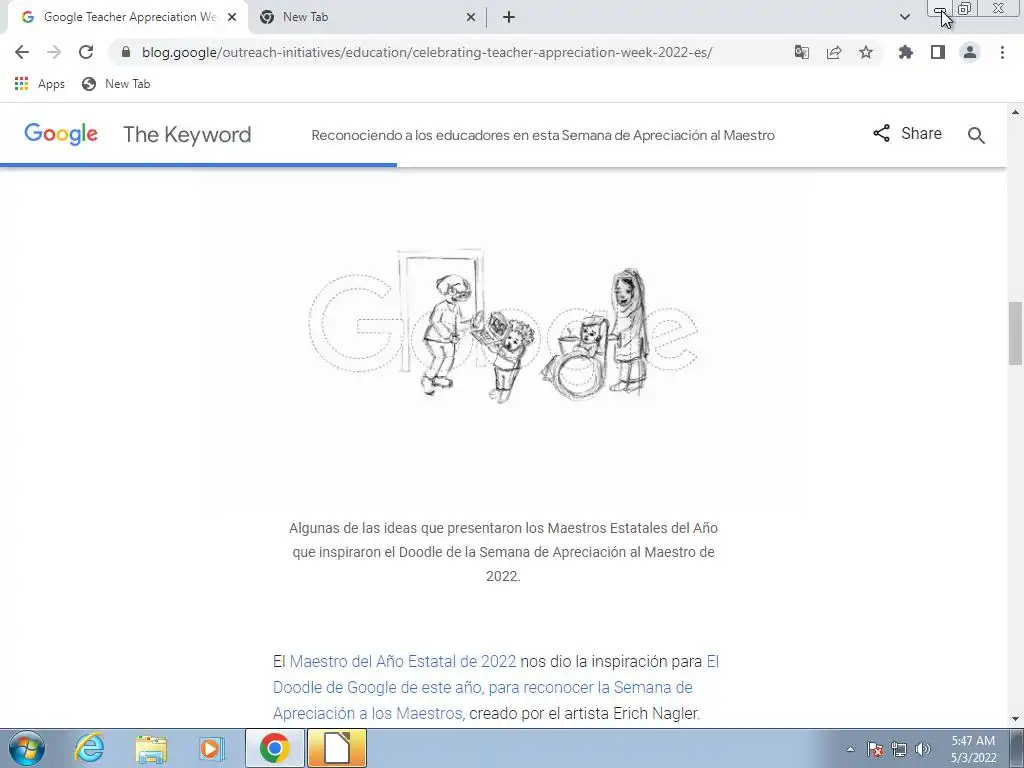Image resolution: width=1024 pixels, height=768 pixels.
Task: Close the New Tab tab
Action: pos(471,17)
